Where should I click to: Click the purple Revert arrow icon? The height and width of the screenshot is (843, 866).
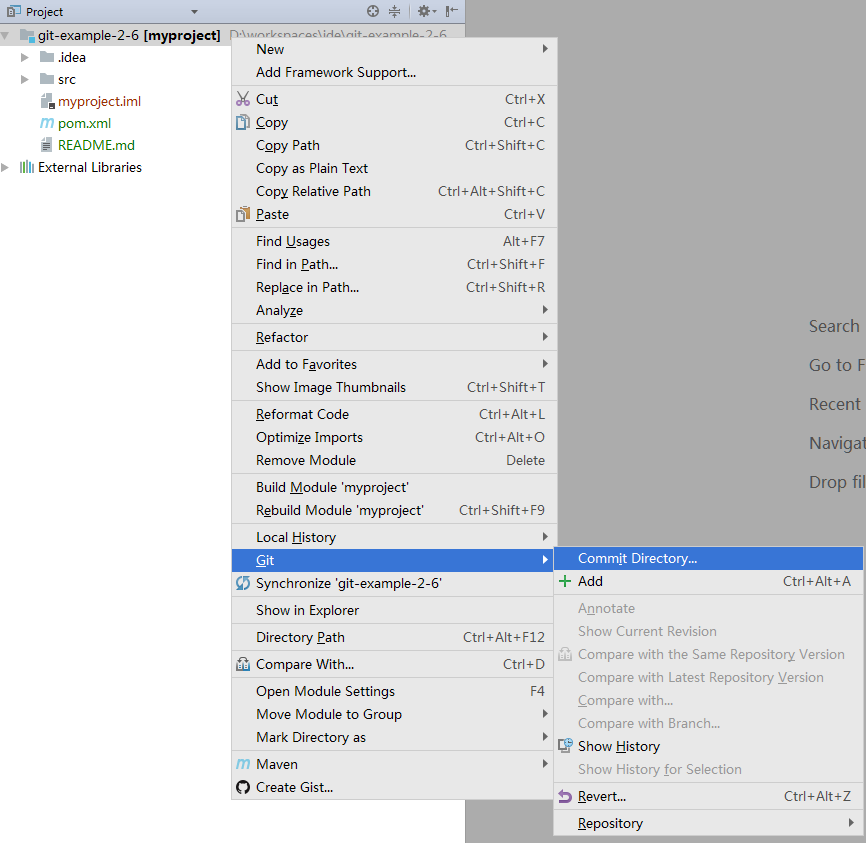pyautogui.click(x=565, y=796)
